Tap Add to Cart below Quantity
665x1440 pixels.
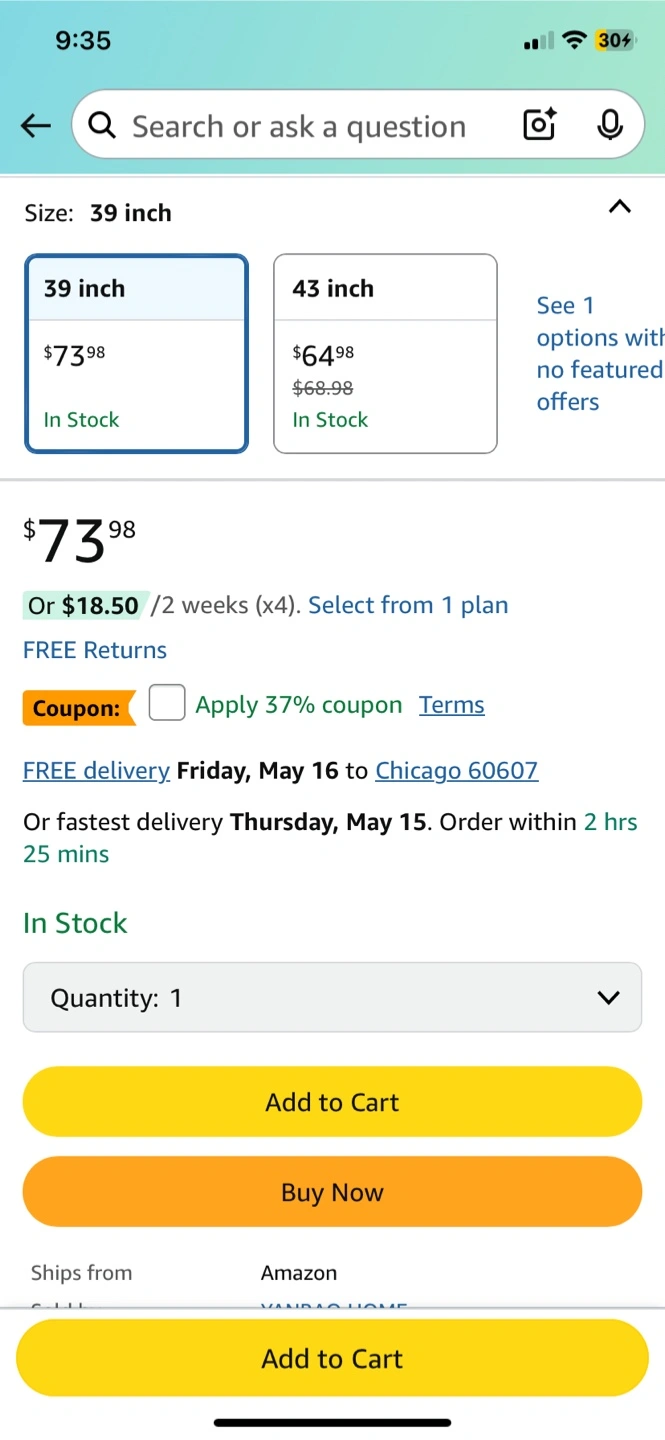pos(332,1102)
